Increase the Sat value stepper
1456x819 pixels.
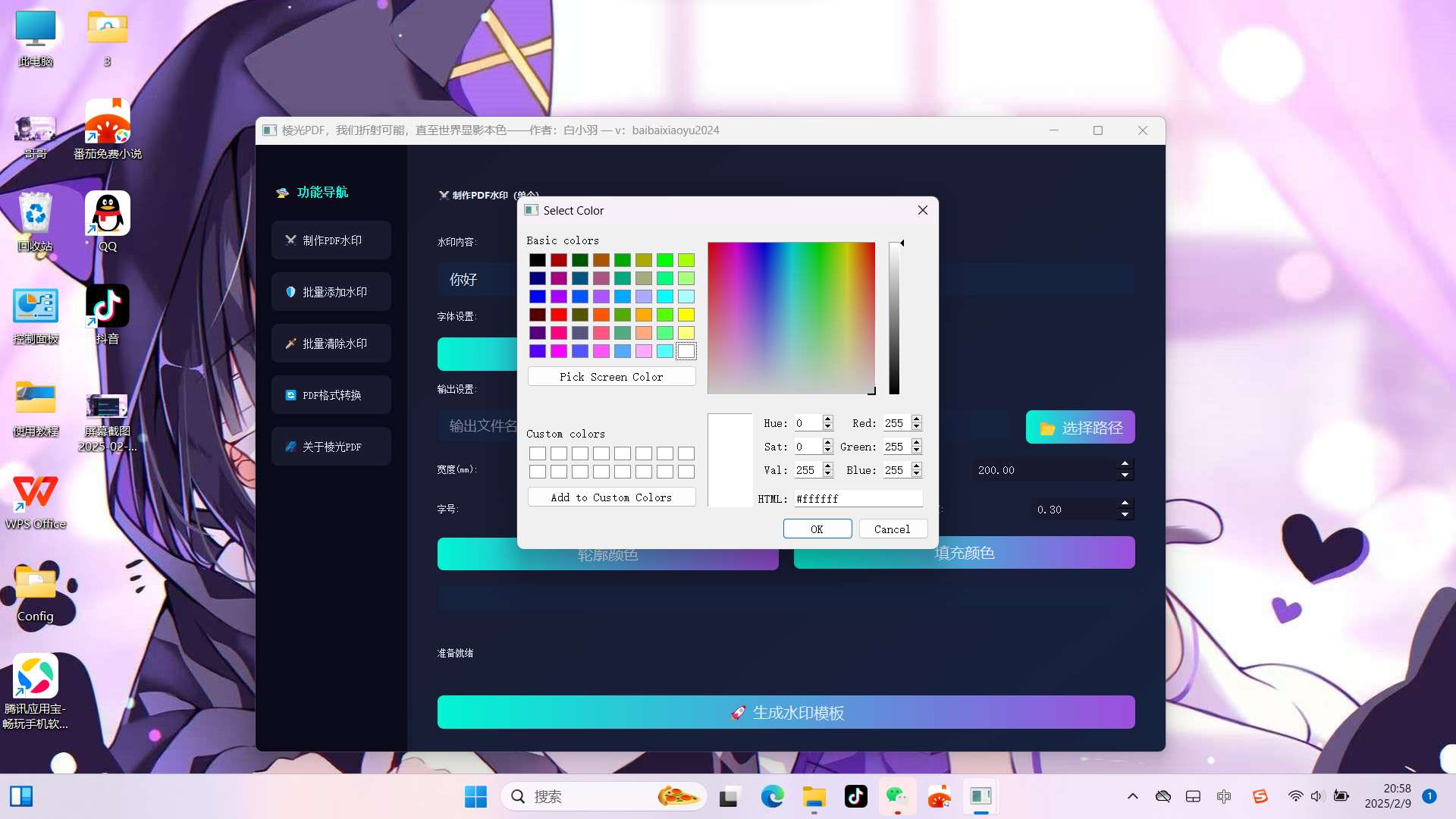pos(828,443)
